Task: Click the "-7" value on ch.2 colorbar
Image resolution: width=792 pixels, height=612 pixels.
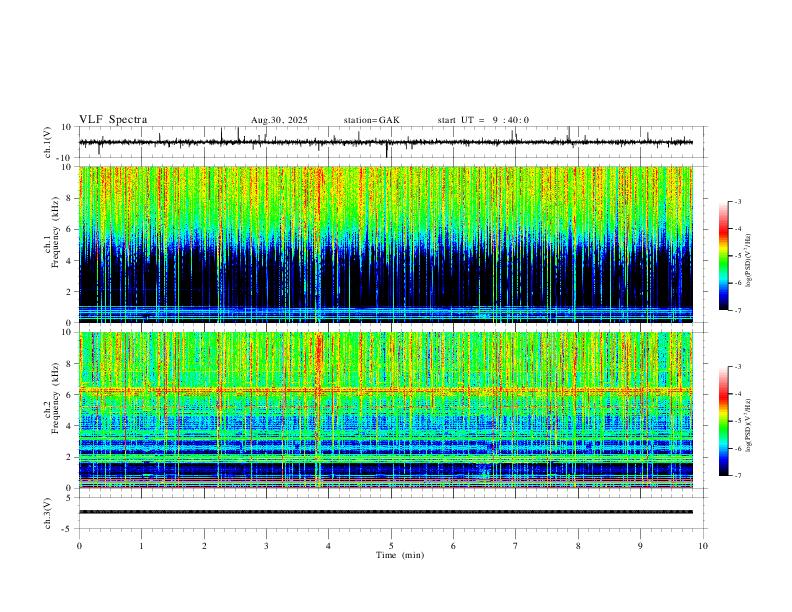Action: pyautogui.click(x=738, y=475)
